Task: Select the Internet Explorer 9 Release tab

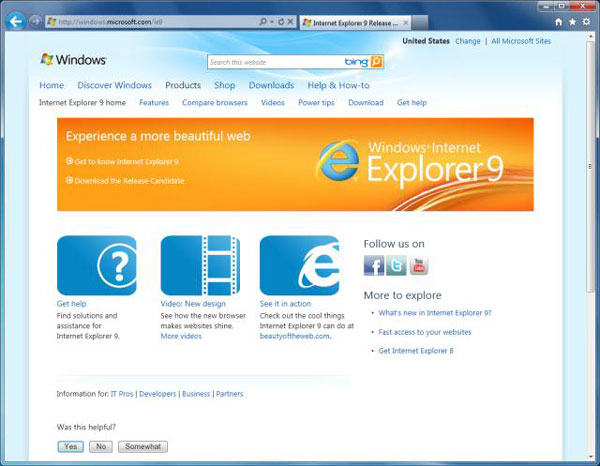Action: pyautogui.click(x=355, y=23)
